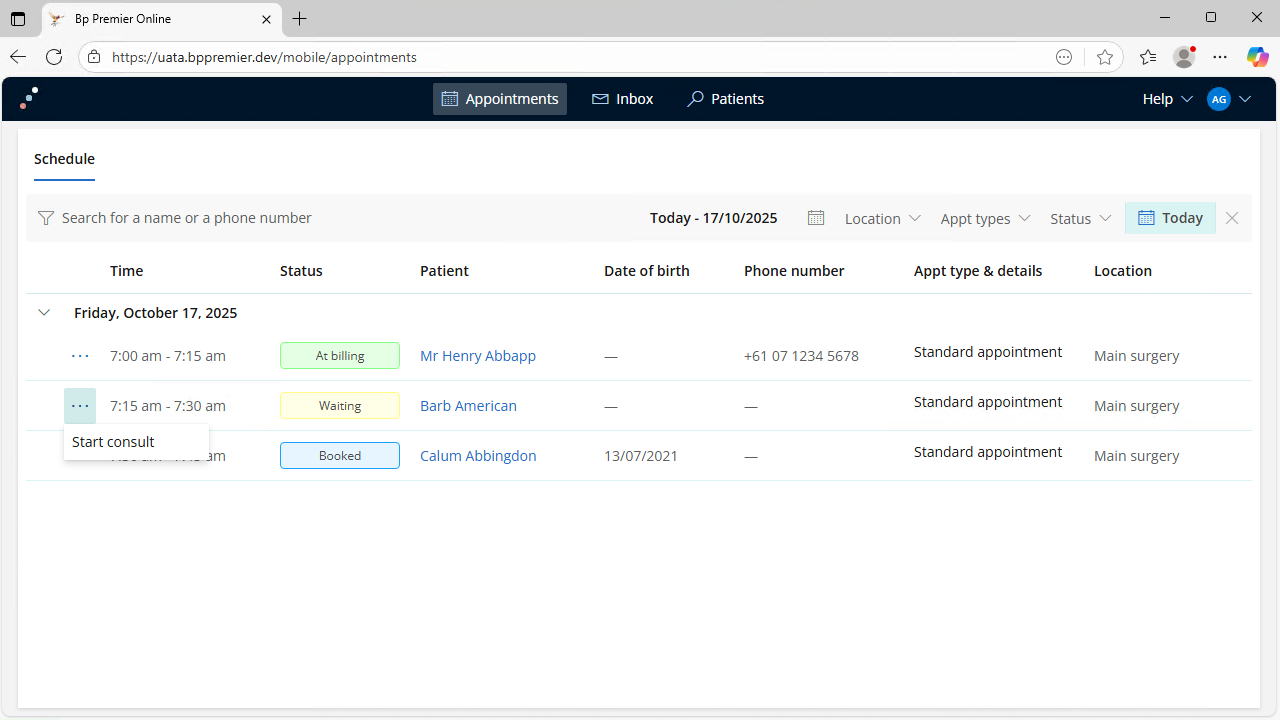Click the Bp Premier logo icon
The height and width of the screenshot is (720, 1280).
[30, 98]
